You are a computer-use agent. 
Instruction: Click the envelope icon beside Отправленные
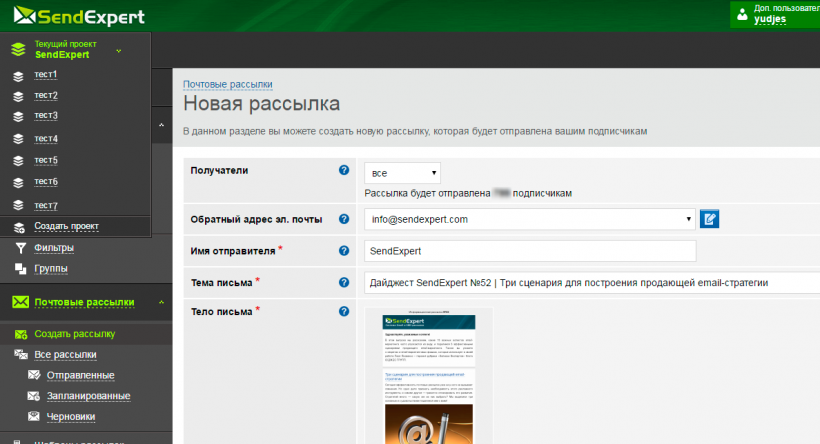pyautogui.click(x=34, y=375)
